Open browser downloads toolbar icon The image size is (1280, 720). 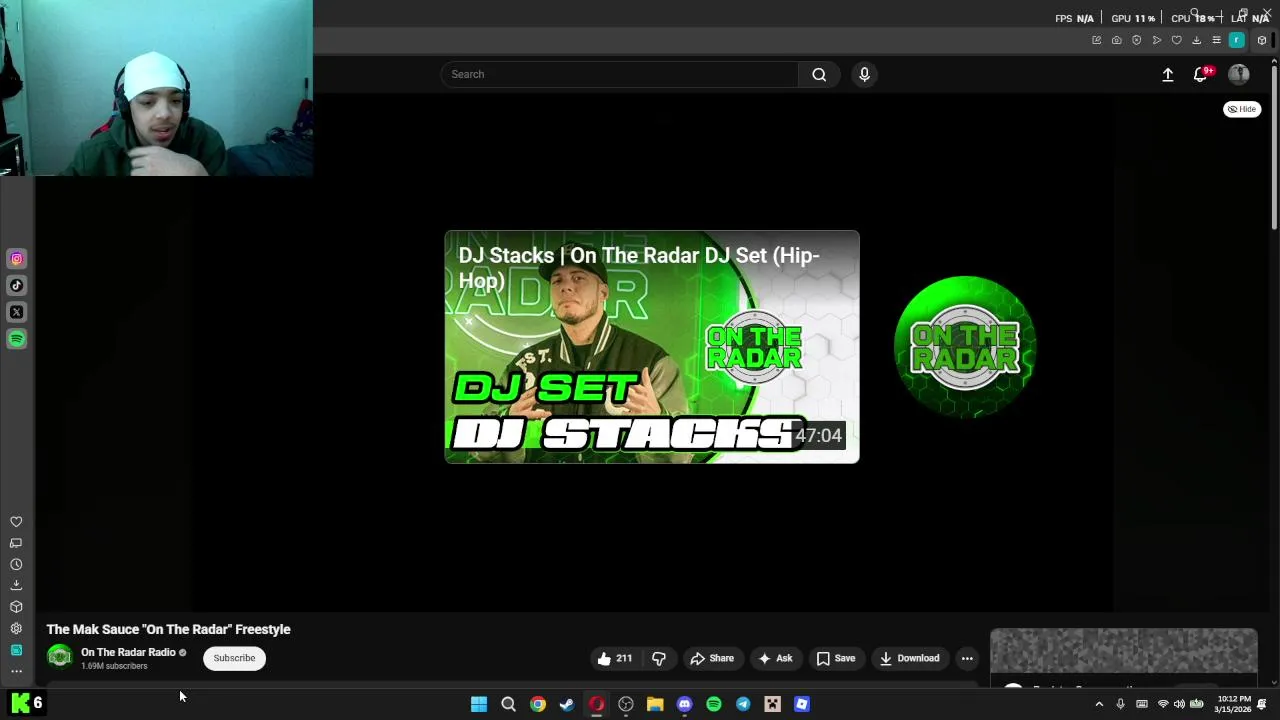[x=1197, y=40]
